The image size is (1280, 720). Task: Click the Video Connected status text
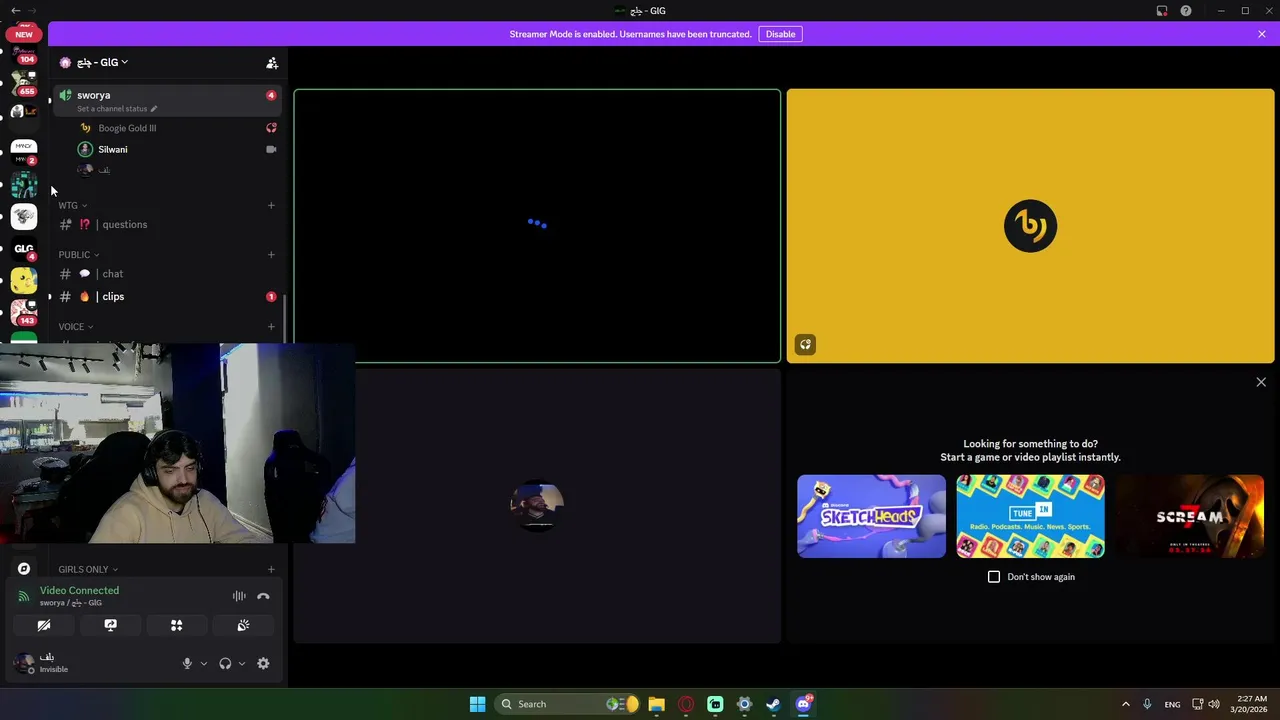click(x=79, y=590)
